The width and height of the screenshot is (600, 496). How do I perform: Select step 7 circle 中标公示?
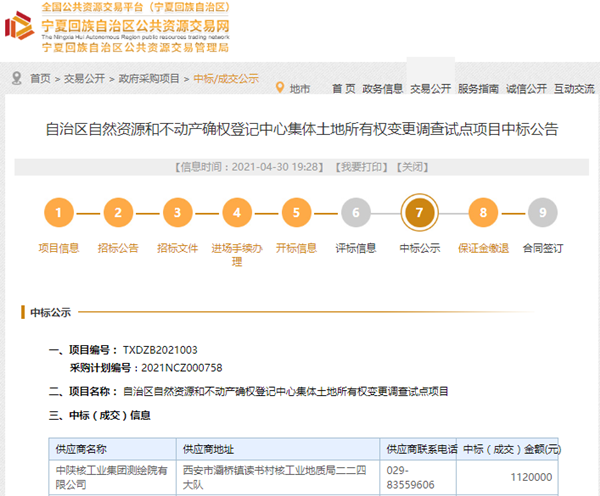[x=418, y=212]
